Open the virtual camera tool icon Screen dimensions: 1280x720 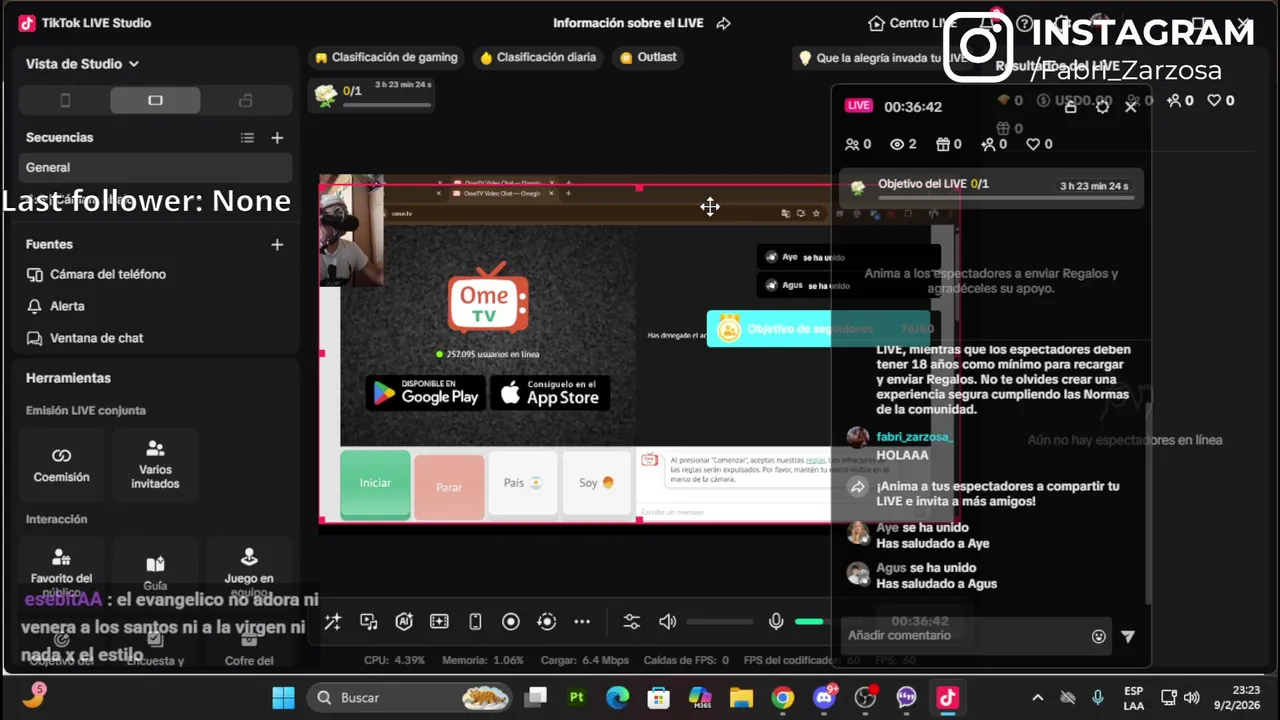click(x=546, y=622)
